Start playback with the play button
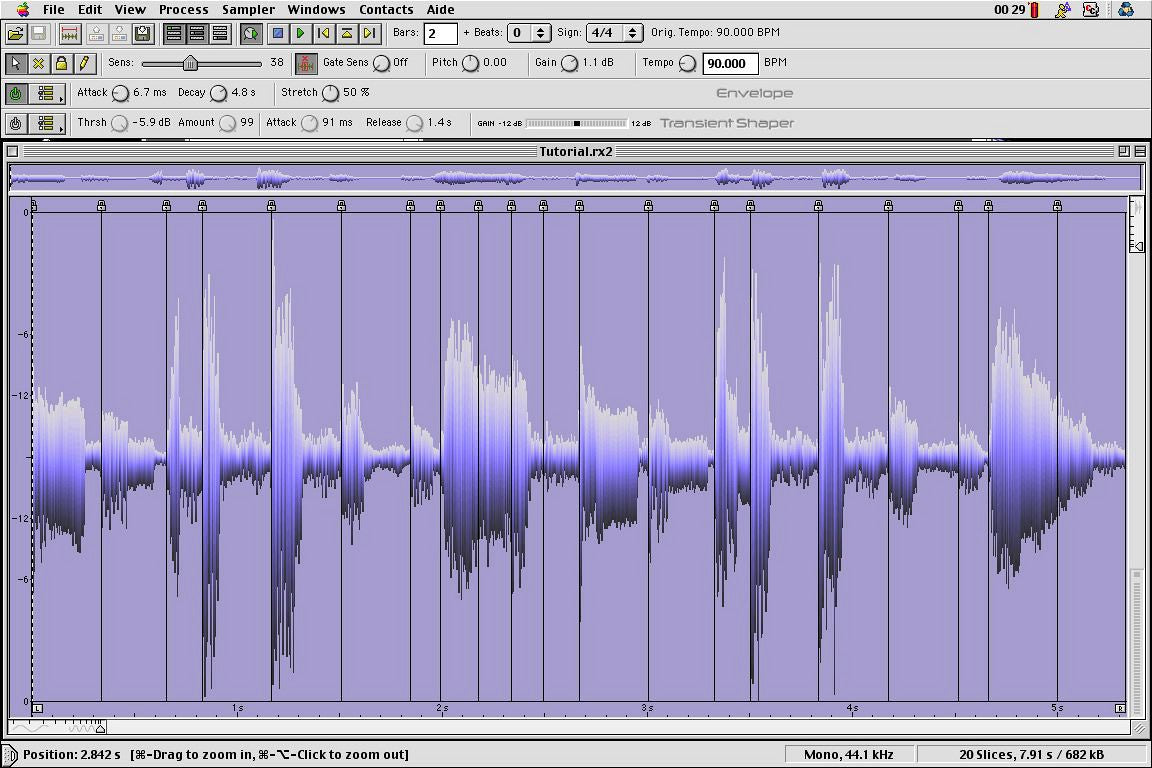Screen dimensions: 1152x768 coord(300,33)
